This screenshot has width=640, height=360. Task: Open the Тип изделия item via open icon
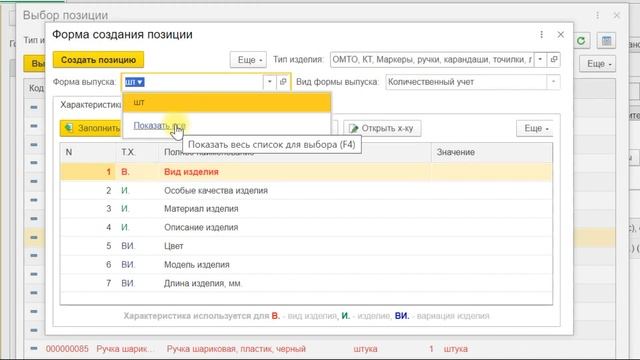(x=553, y=60)
